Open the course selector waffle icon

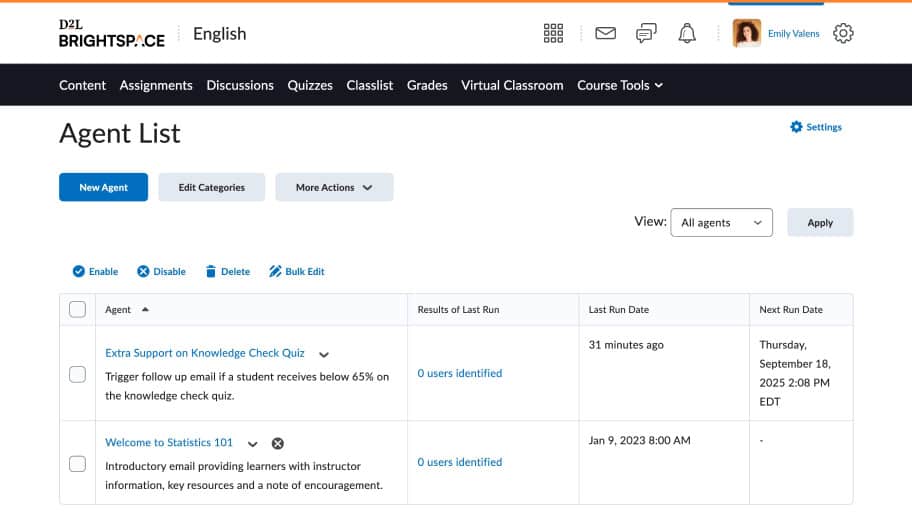[553, 34]
